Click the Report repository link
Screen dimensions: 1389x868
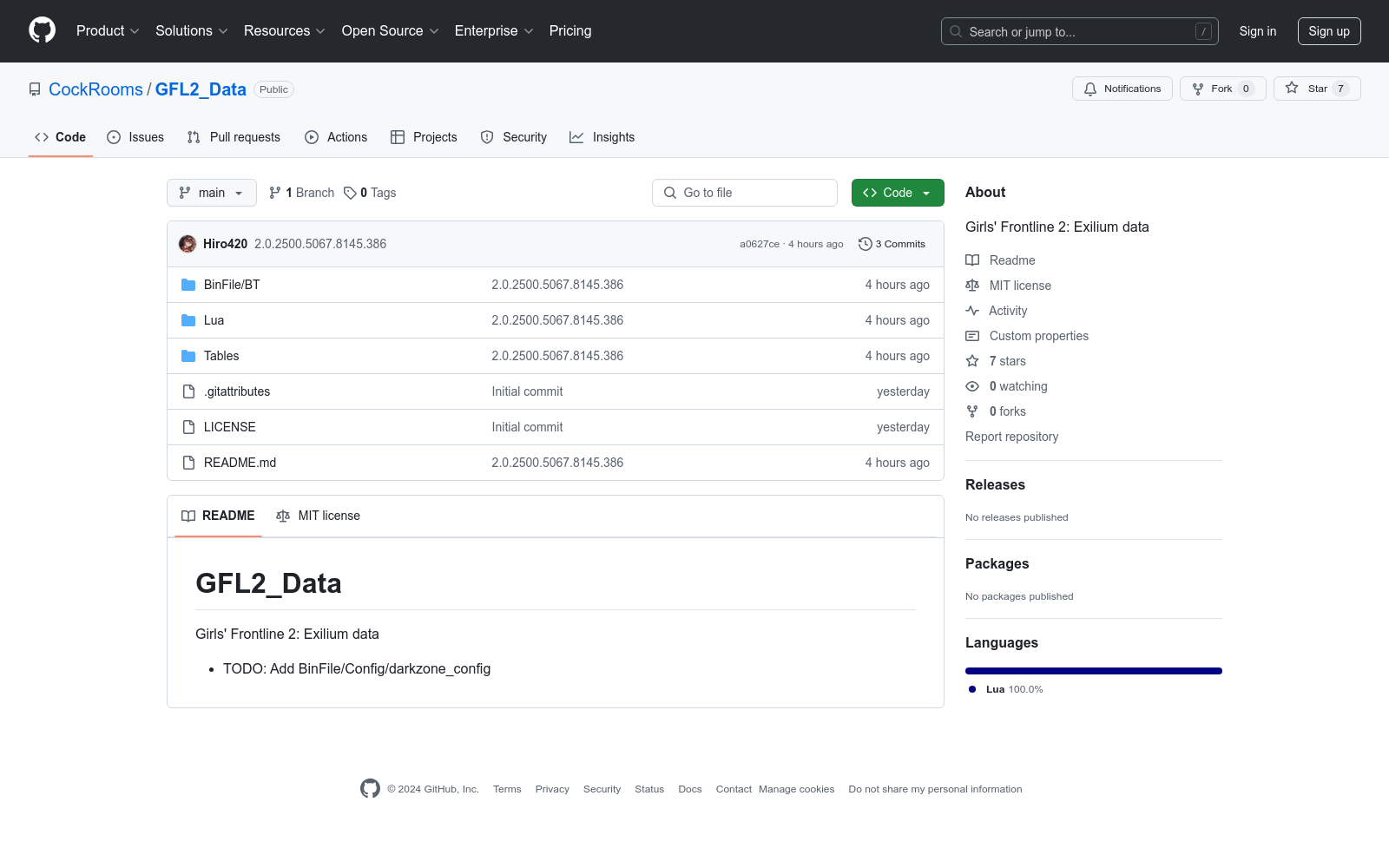tap(1012, 437)
